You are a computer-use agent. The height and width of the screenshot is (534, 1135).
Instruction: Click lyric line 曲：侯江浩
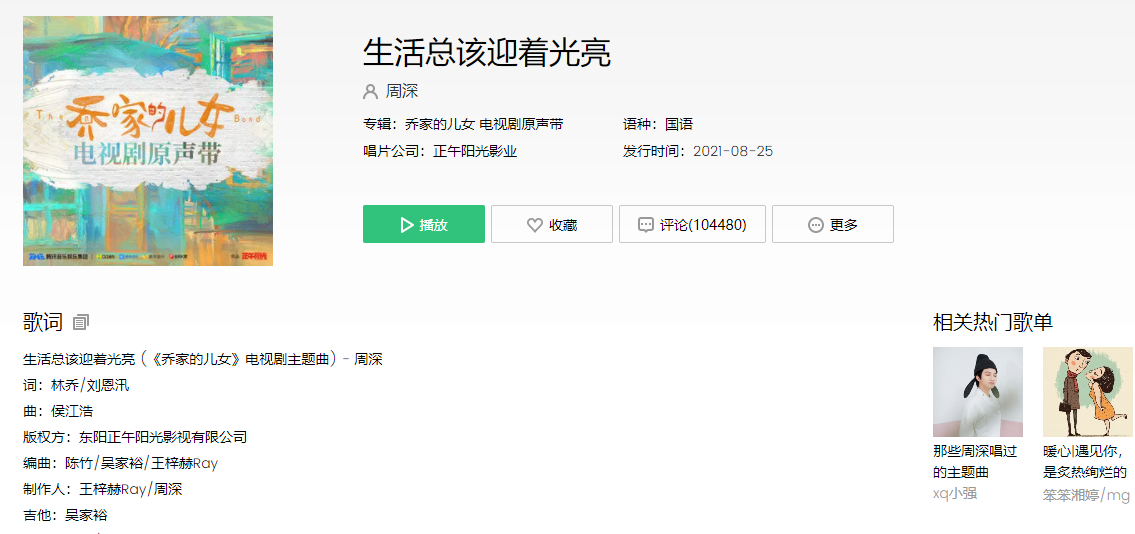58,411
